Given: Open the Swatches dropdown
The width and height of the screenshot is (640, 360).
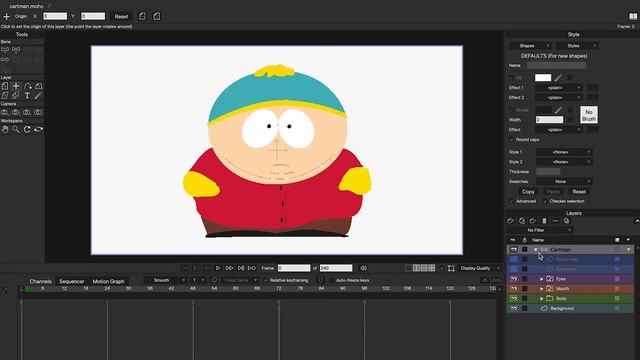Looking at the screenshot, I should [x=564, y=181].
